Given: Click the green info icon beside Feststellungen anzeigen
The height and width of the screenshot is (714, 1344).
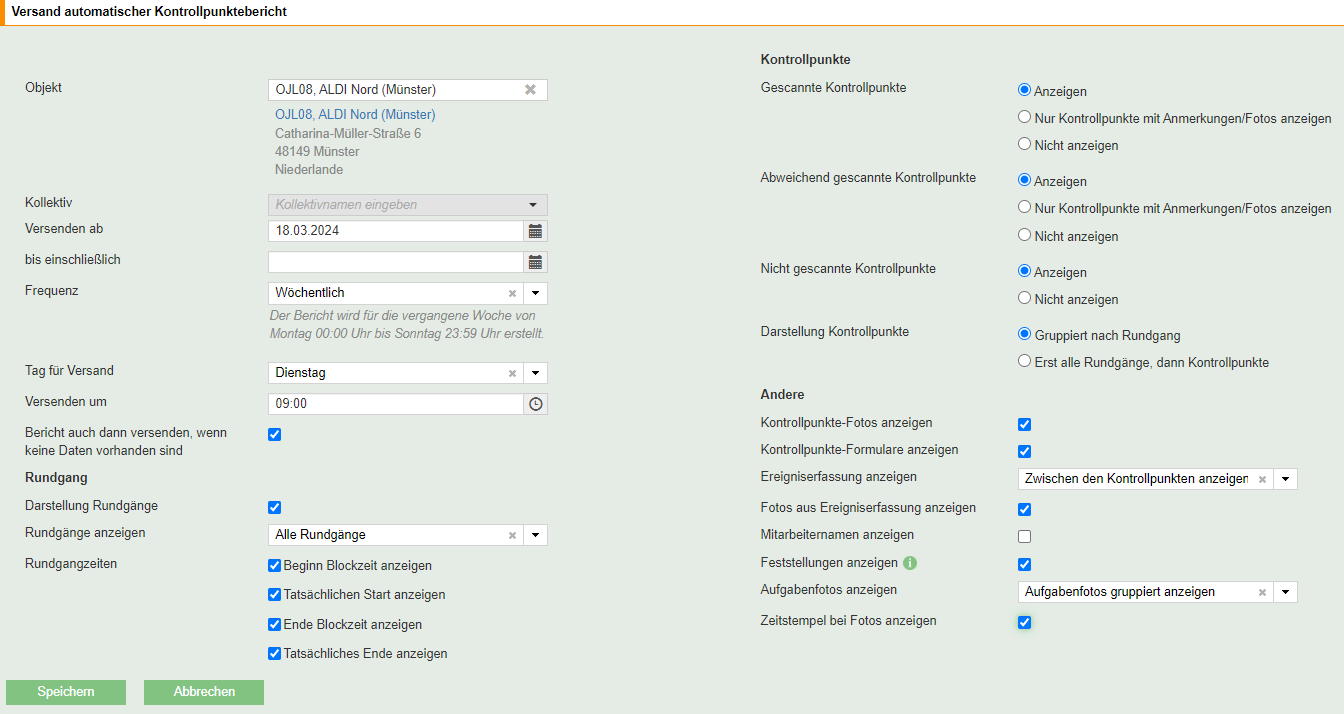Looking at the screenshot, I should (x=910, y=563).
